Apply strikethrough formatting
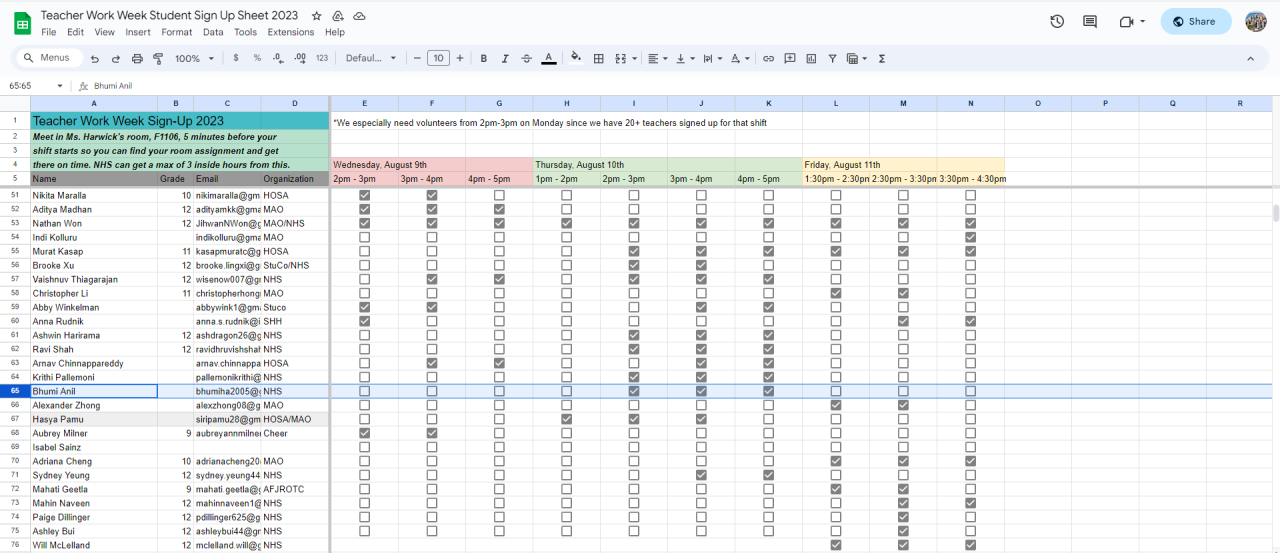This screenshot has height=553, width=1280. [527, 59]
